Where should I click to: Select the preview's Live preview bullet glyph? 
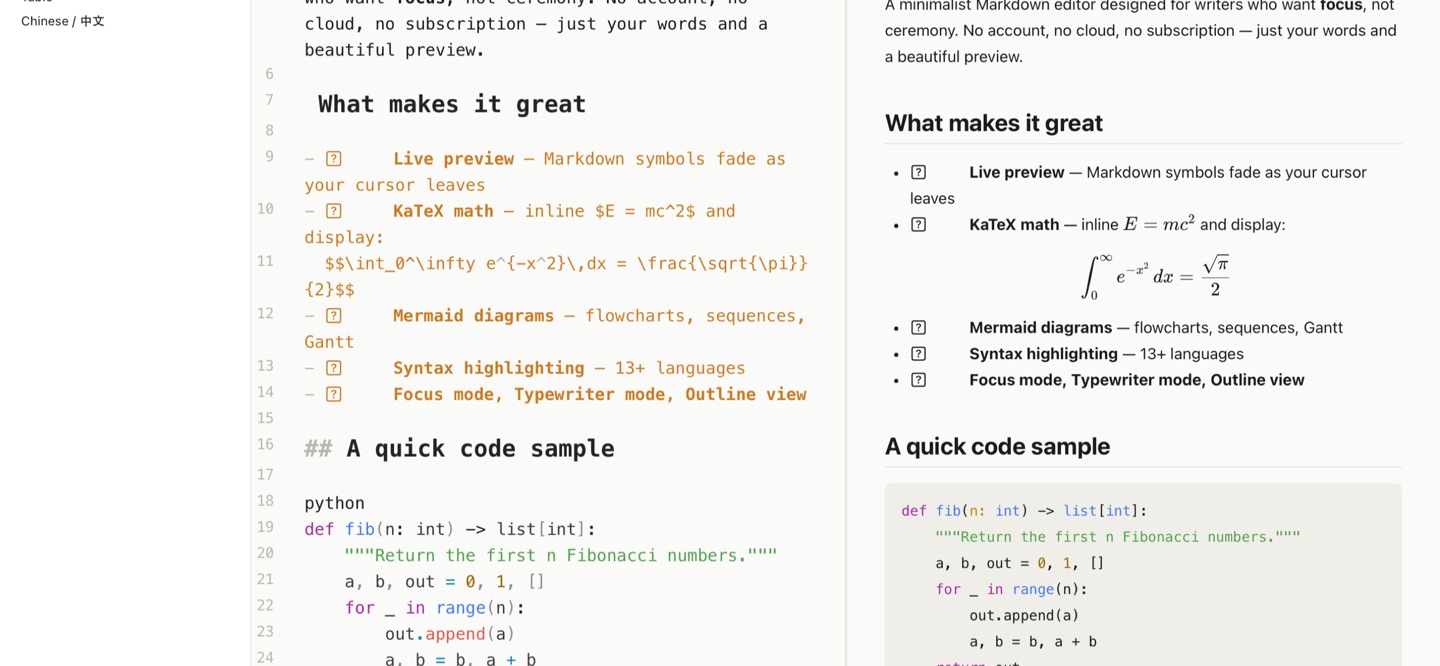click(918, 172)
